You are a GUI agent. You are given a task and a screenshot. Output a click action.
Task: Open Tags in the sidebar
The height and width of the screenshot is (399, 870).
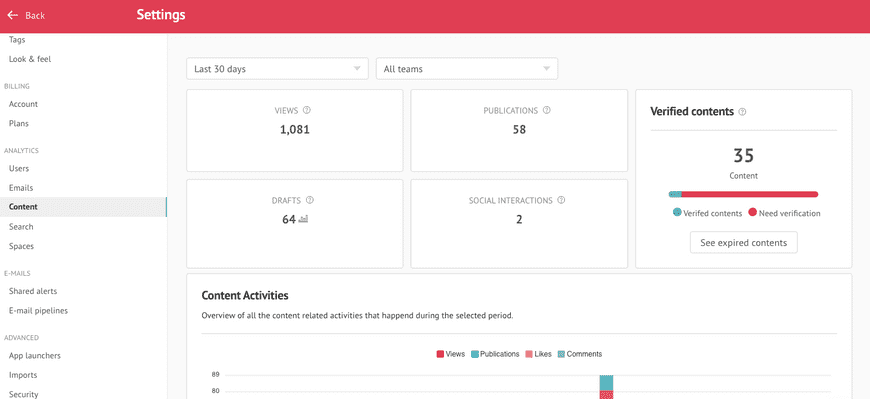pos(17,40)
